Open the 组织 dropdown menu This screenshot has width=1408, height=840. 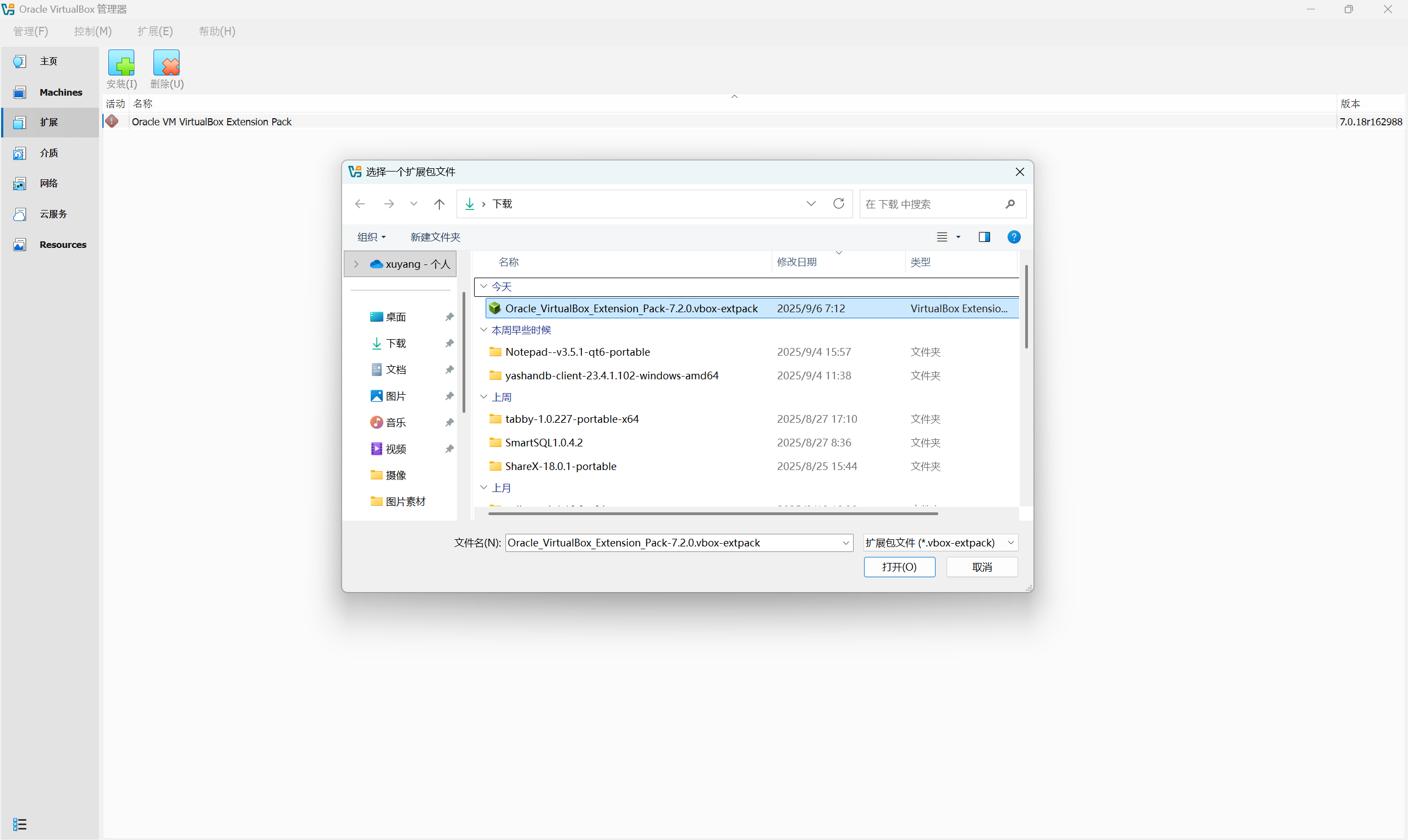[x=371, y=237]
